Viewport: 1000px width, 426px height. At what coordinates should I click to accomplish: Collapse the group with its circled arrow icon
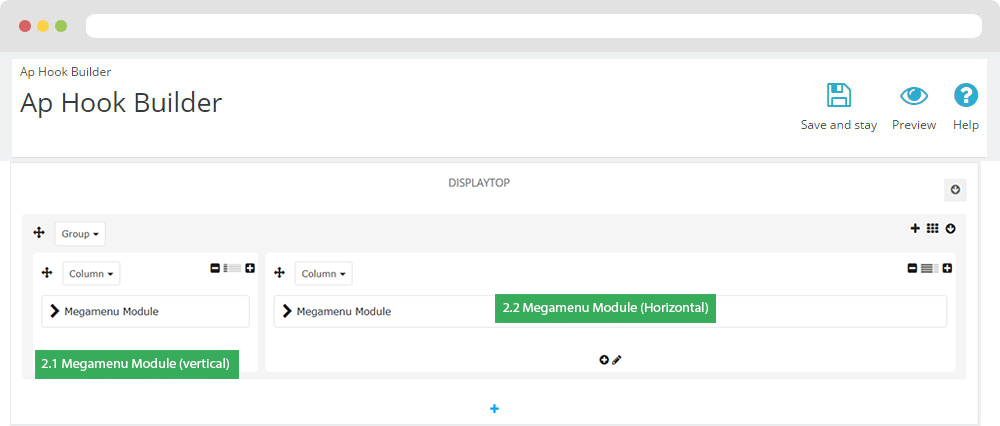950,228
